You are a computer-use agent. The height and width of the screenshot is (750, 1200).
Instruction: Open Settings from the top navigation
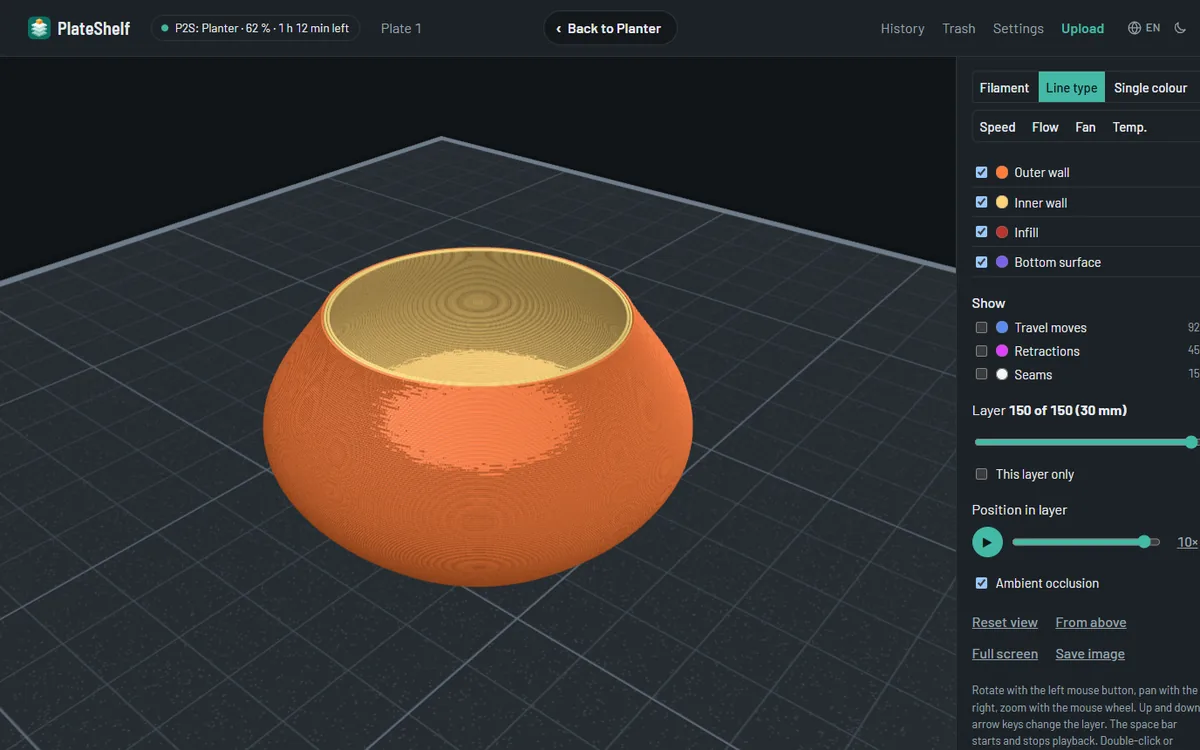point(1018,28)
